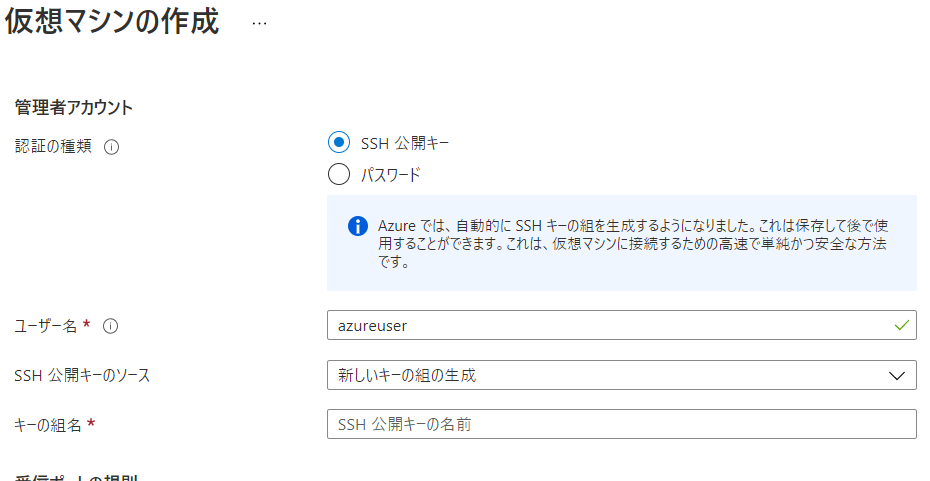Click the キーの組名 field label

[x=48, y=424]
